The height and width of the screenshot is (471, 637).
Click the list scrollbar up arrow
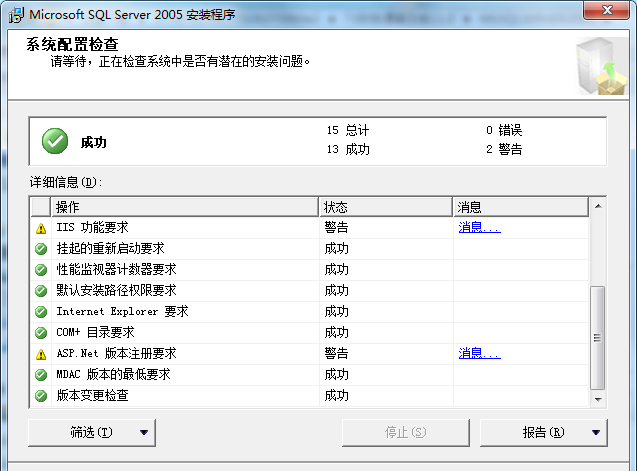pyautogui.click(x=598, y=206)
